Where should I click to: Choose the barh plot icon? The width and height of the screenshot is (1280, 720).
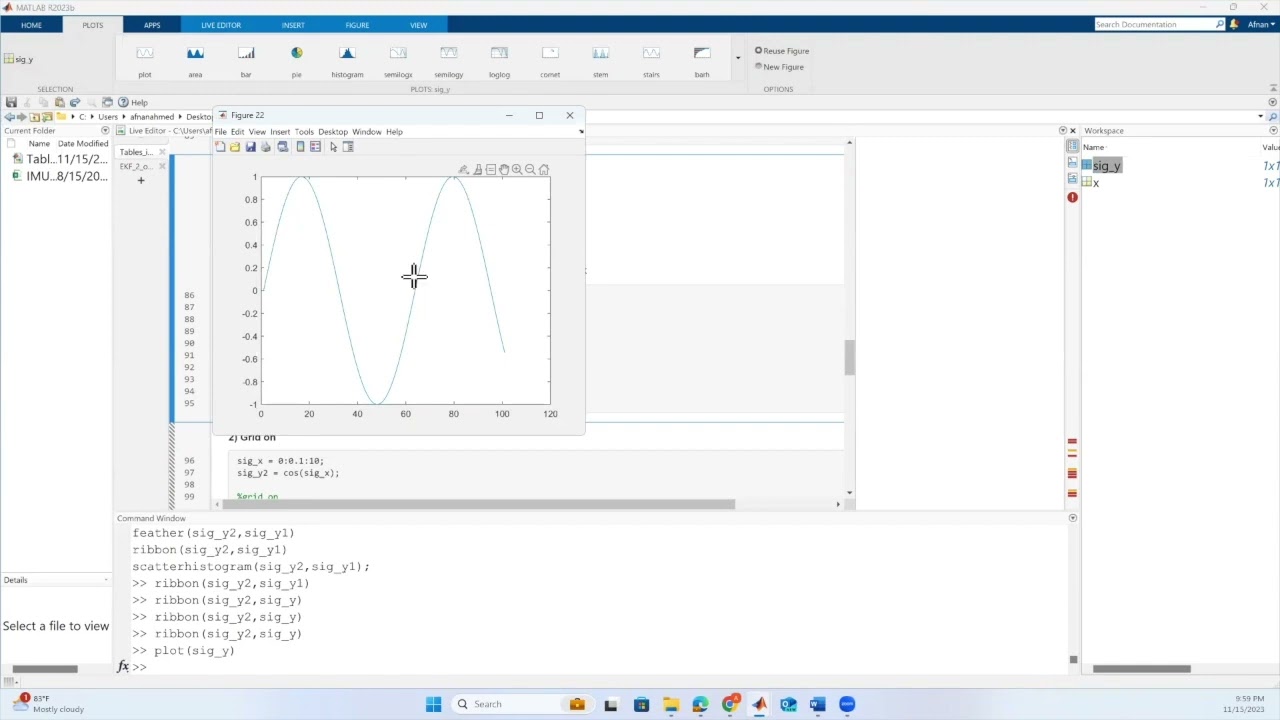(x=702, y=53)
